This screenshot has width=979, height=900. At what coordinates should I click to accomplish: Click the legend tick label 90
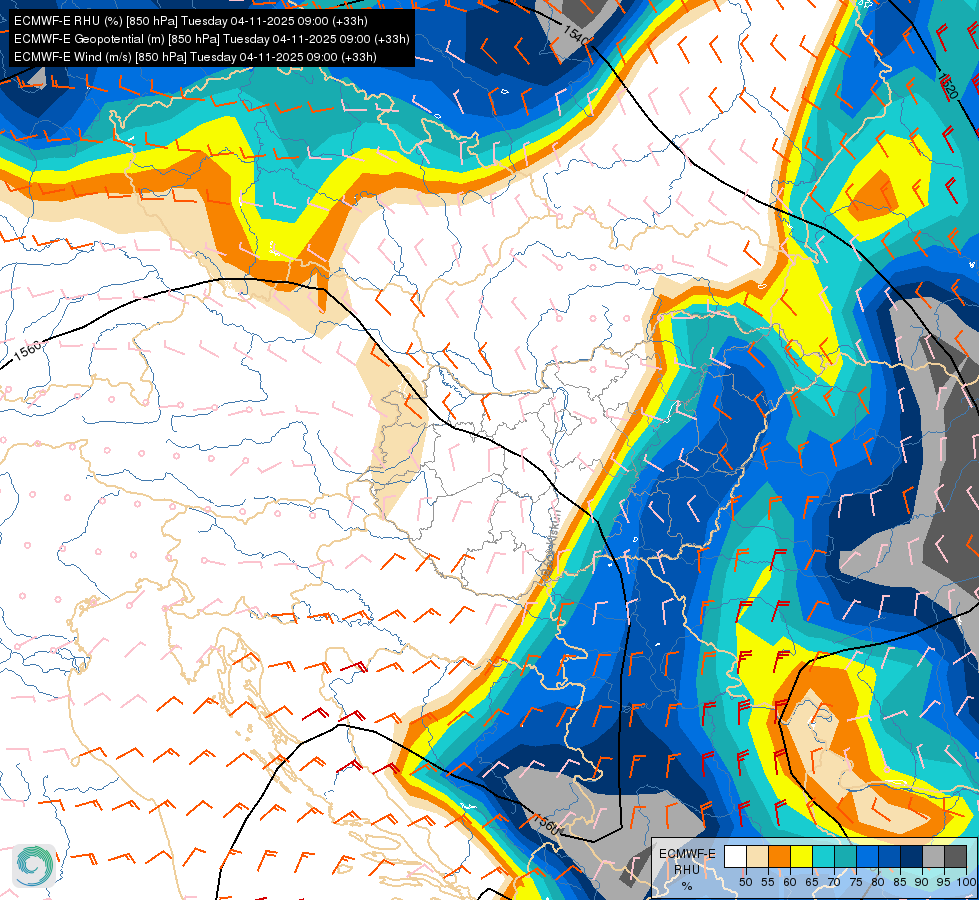tap(922, 883)
